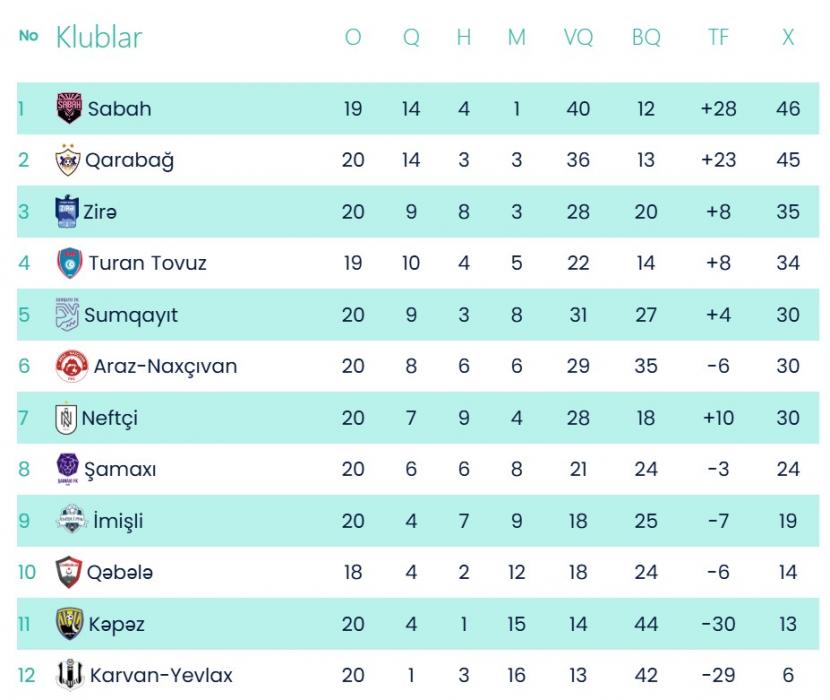Click Sabah's 46 points value
830x700 pixels.
(x=788, y=108)
